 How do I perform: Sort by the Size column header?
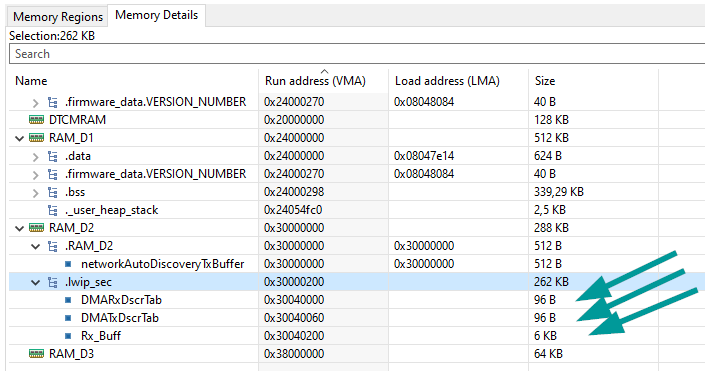pos(544,81)
